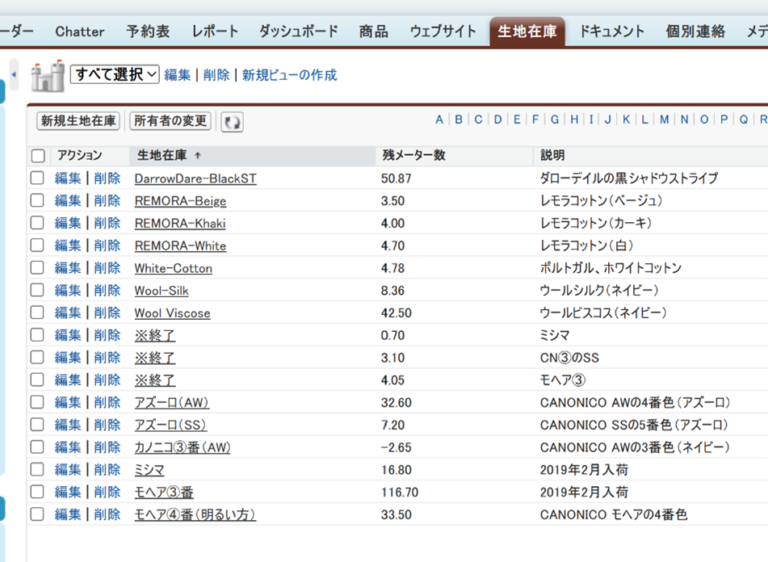This screenshot has height=562, width=768.
Task: Click the sort arrow on the 生地在庫 column
Action: tap(198, 156)
